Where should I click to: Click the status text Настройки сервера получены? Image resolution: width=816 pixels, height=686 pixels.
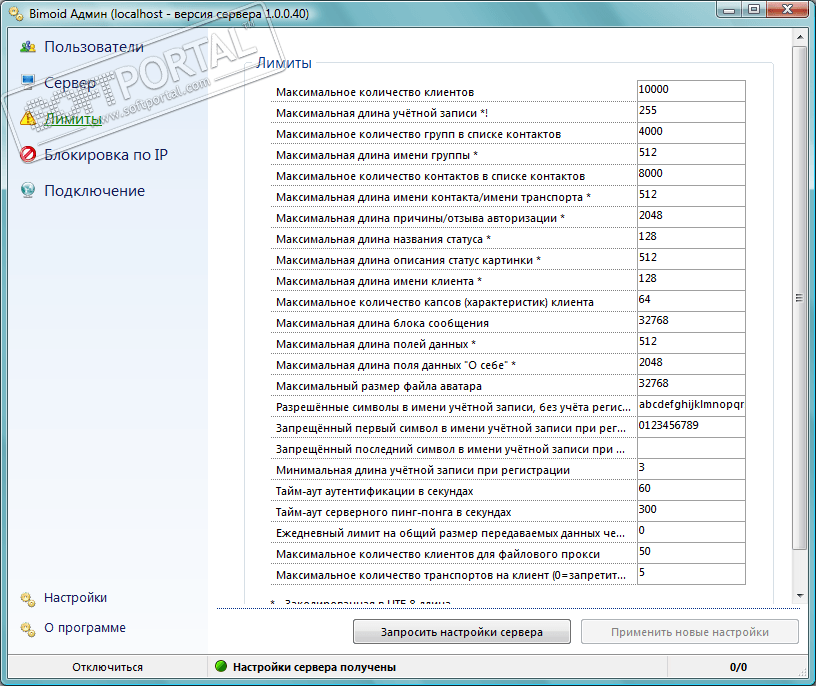click(x=314, y=667)
